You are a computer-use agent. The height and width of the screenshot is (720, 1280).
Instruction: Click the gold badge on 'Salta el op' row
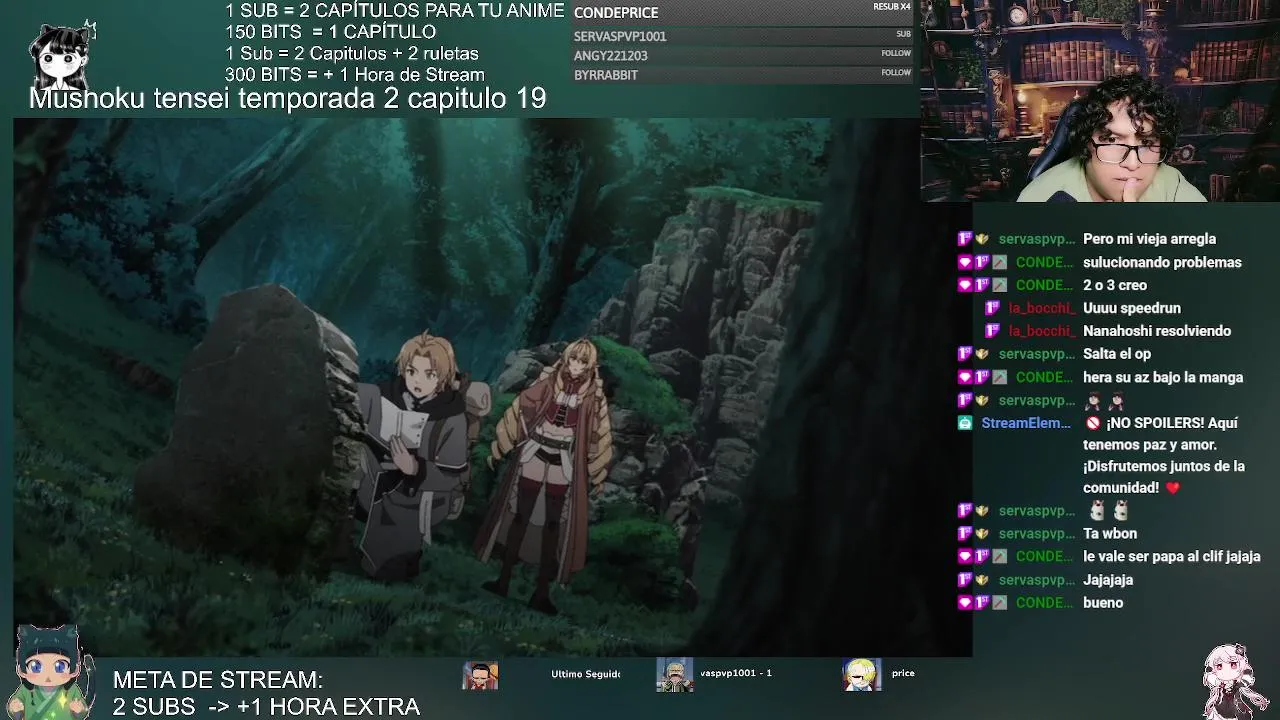click(x=982, y=354)
